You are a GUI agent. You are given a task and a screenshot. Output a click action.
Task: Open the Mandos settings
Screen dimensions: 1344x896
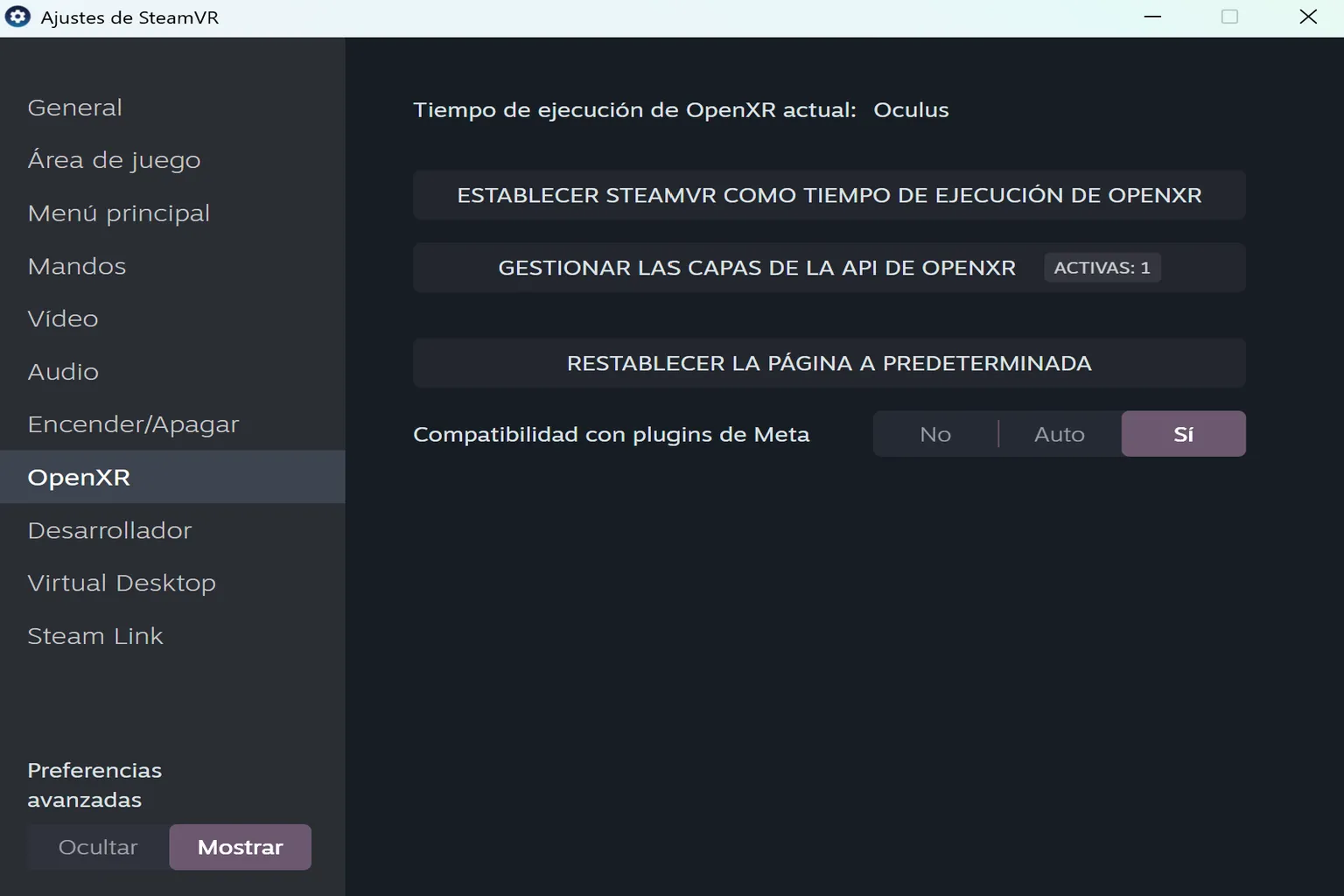click(x=172, y=266)
